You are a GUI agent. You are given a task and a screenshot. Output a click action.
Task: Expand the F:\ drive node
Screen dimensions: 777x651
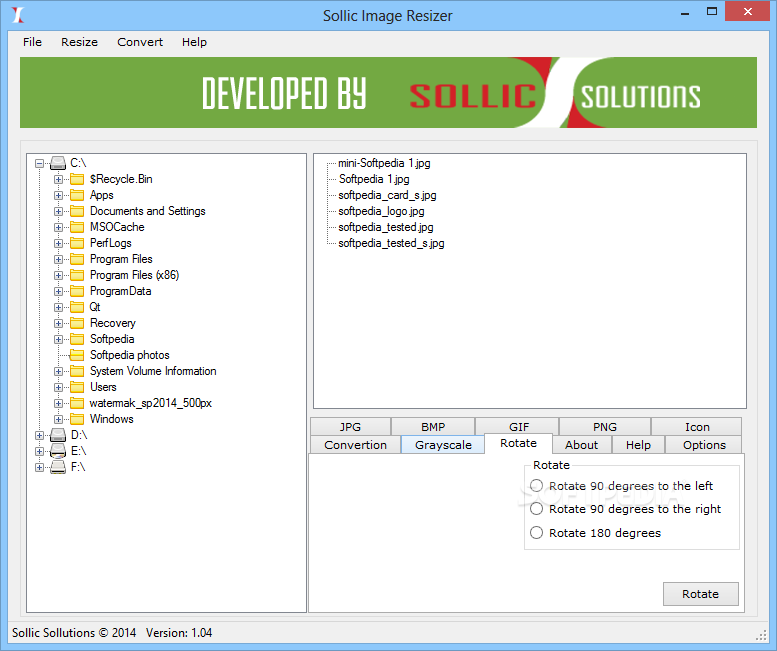pos(40,467)
